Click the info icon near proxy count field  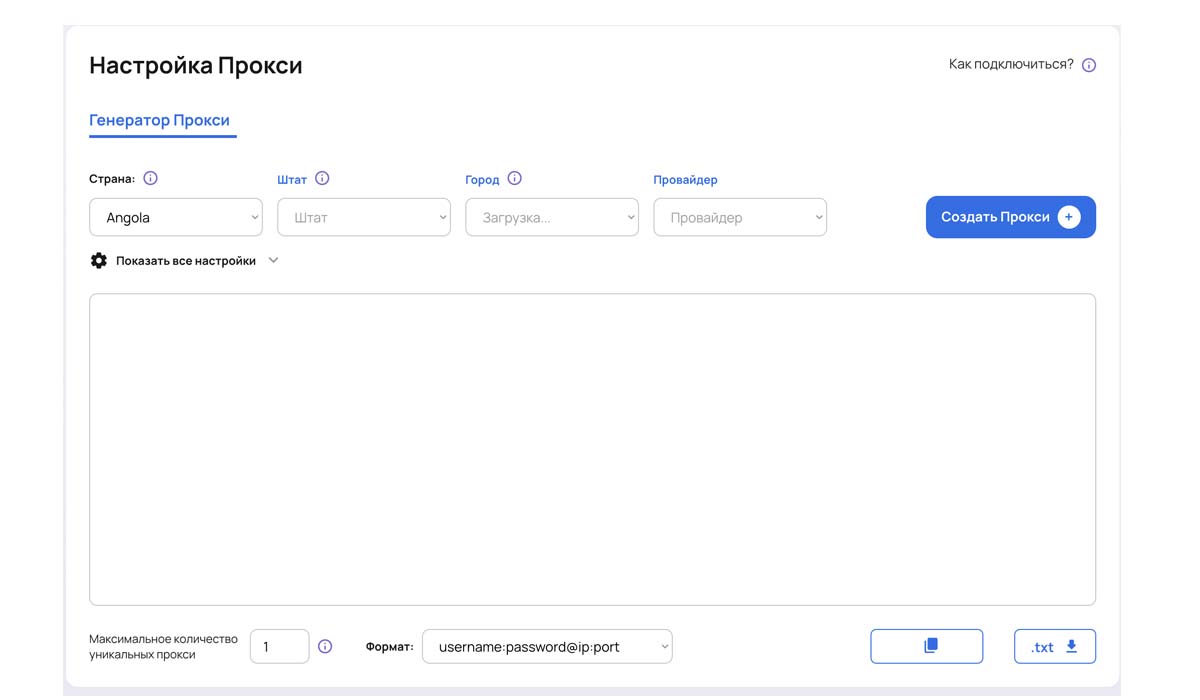click(325, 647)
